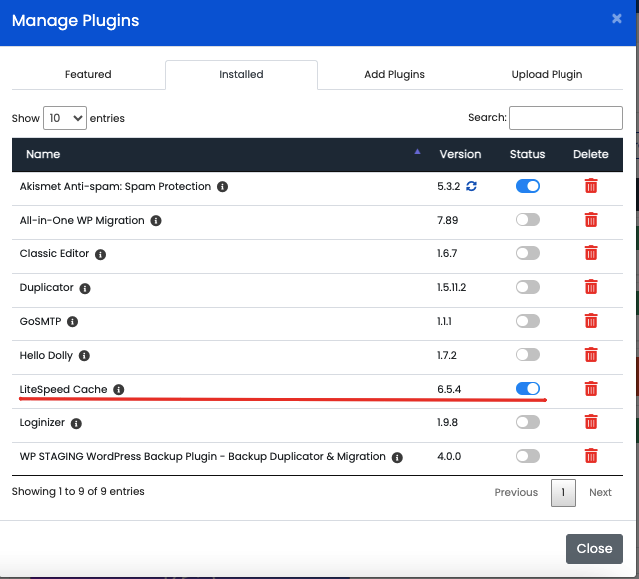
Task: Enable the GoSMTP plugin toggle
Action: pos(528,321)
